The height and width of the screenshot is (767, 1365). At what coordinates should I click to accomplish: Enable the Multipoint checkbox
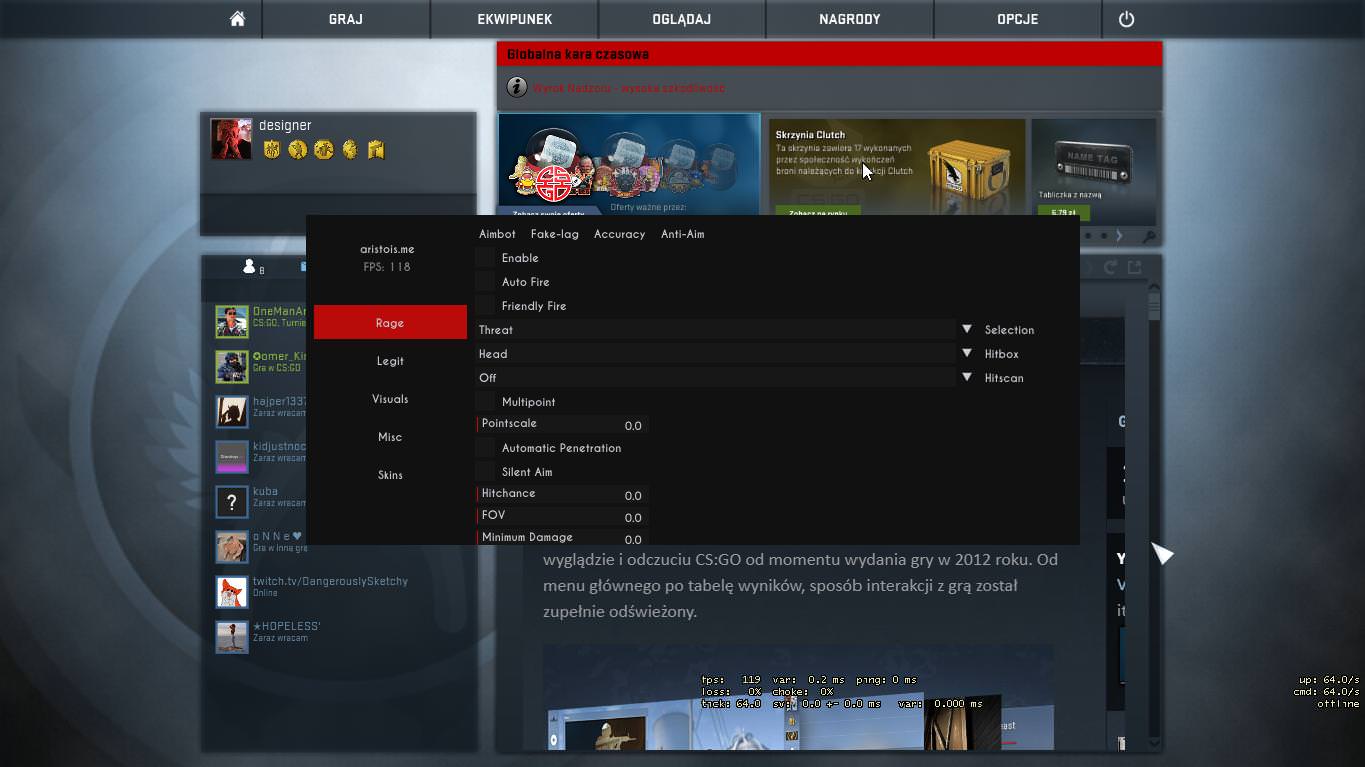485,401
